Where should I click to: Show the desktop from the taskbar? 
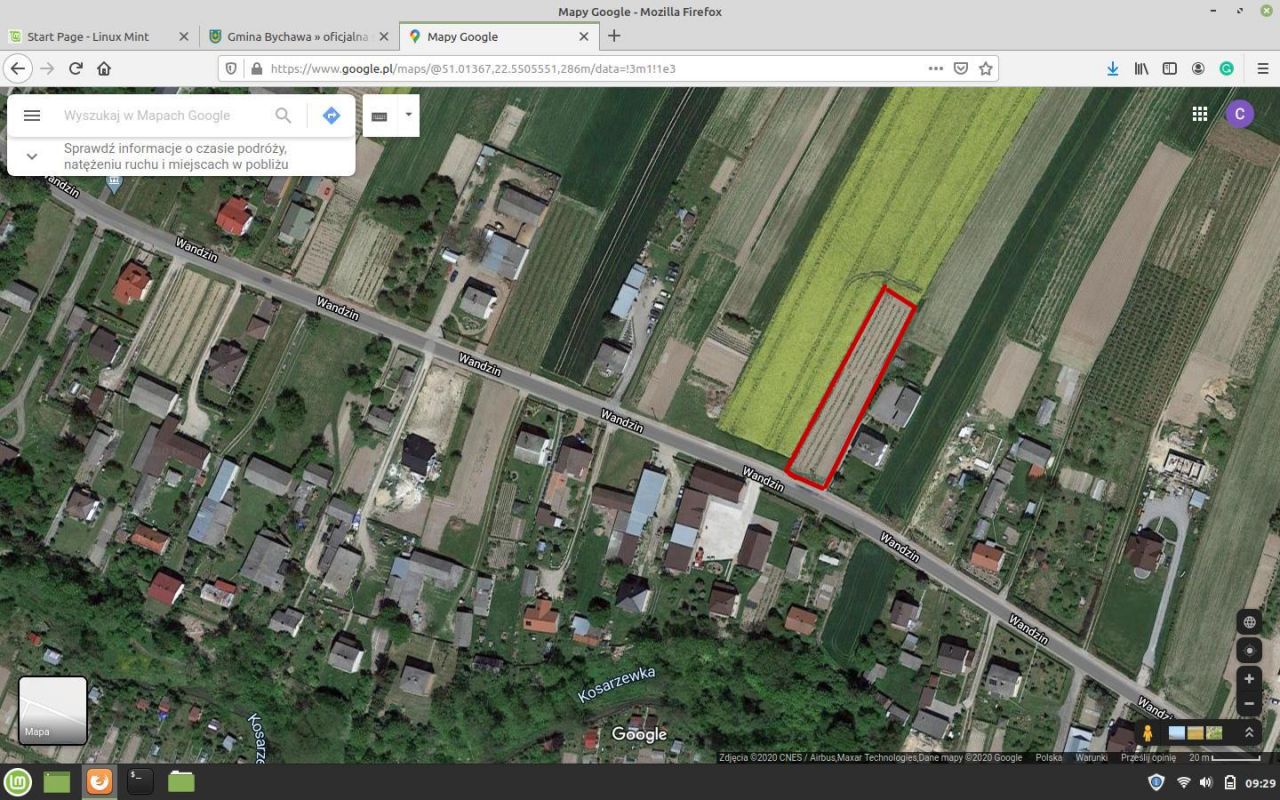(x=57, y=782)
